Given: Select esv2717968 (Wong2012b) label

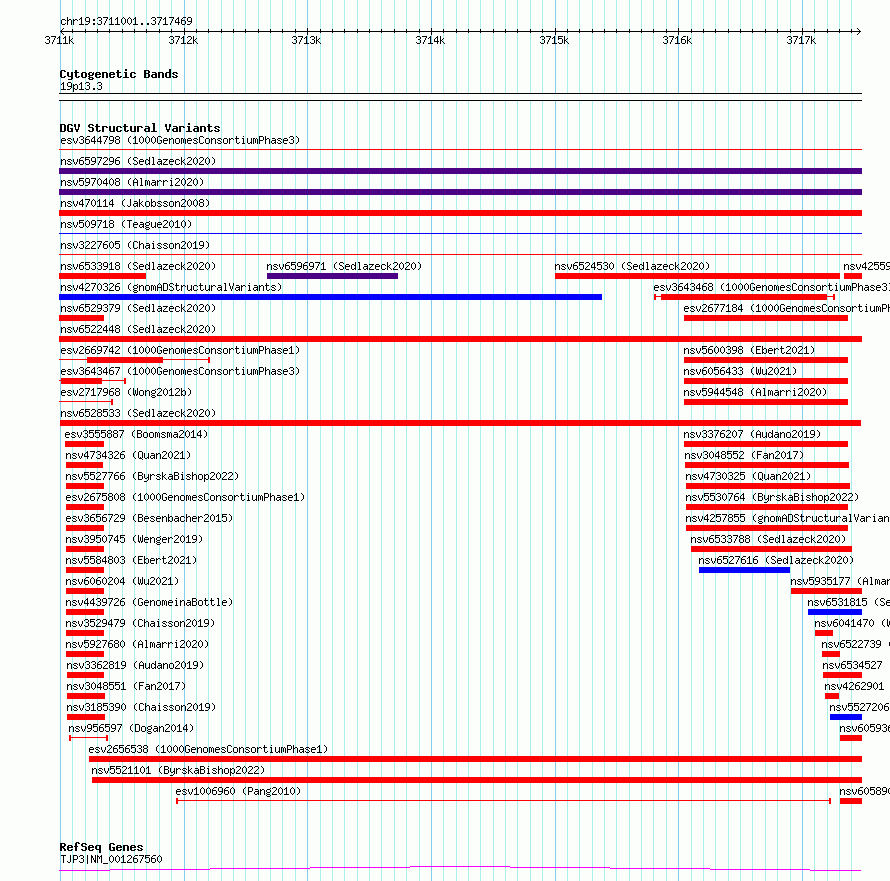Looking at the screenshot, I should [126, 392].
